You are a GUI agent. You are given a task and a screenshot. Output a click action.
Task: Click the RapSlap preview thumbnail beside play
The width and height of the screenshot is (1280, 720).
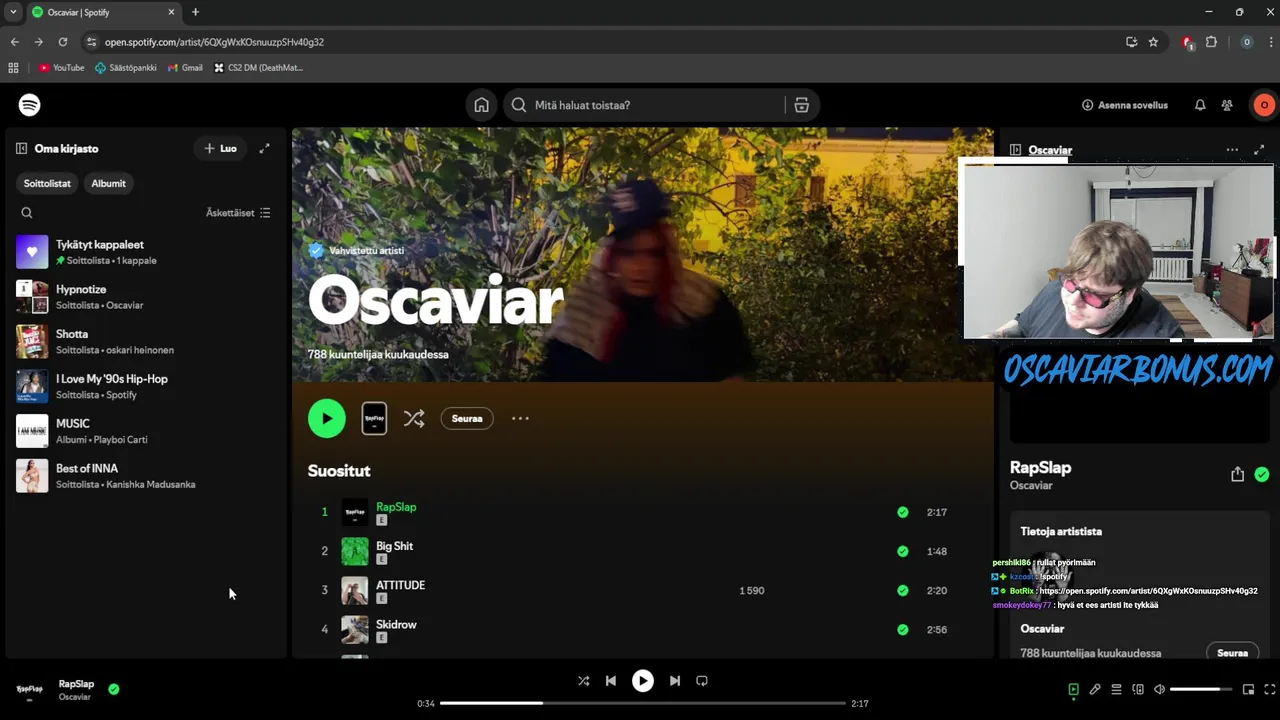tap(374, 419)
